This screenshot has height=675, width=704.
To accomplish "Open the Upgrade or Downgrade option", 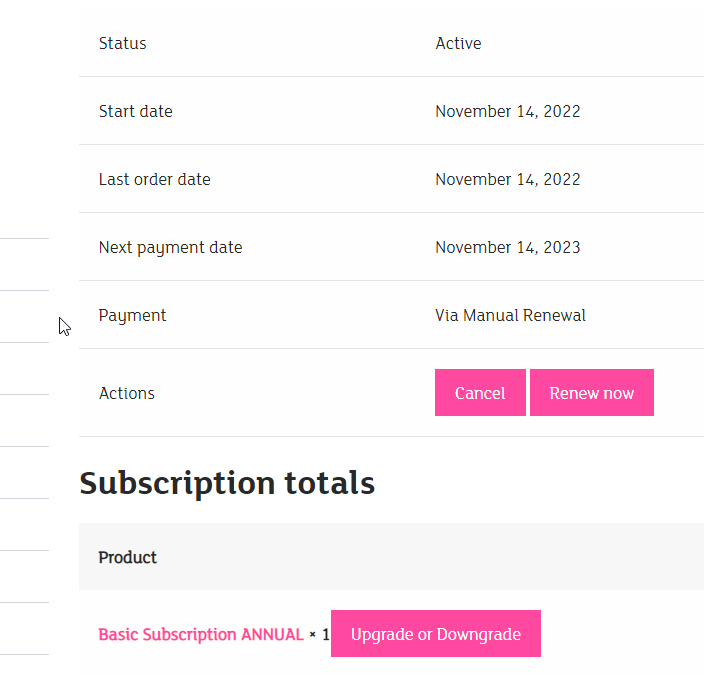I will [435, 634].
